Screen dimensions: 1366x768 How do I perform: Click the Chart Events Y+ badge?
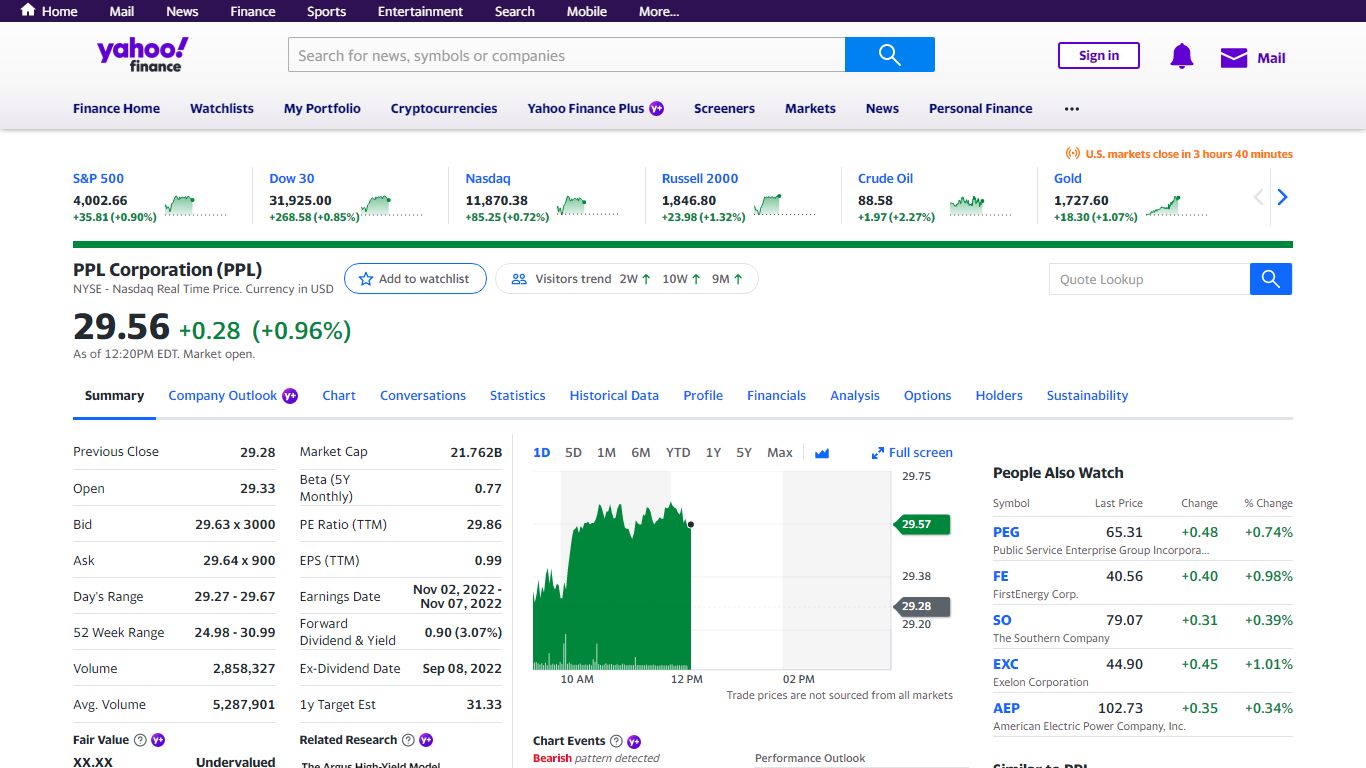634,741
